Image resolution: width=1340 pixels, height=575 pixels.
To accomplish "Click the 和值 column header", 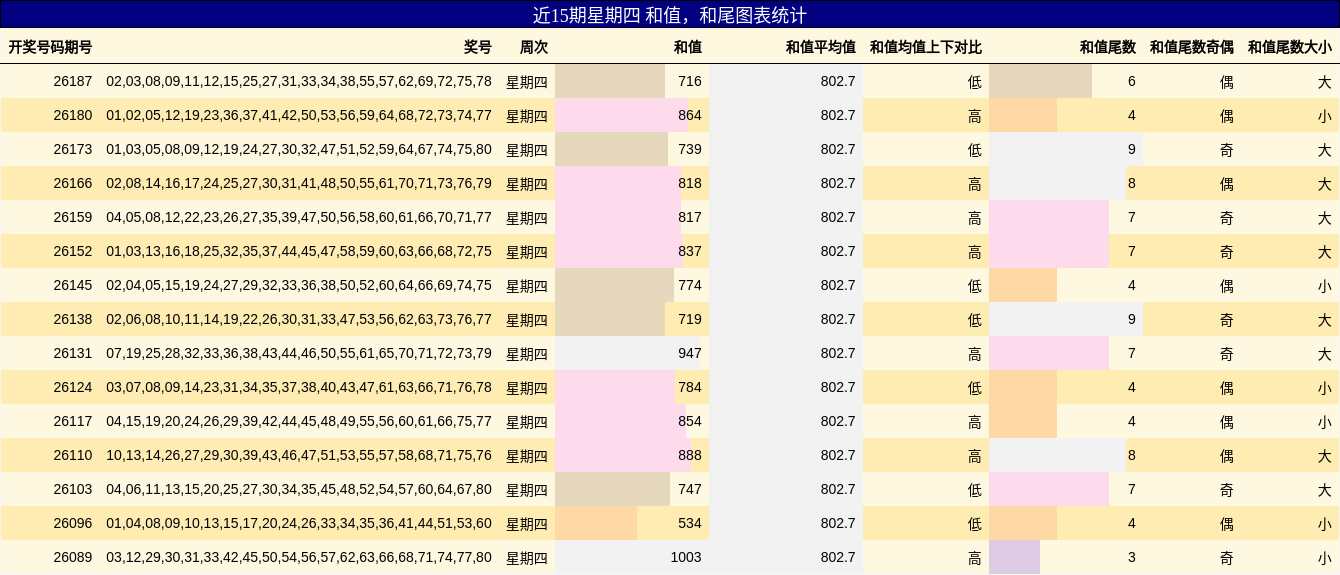I will [x=688, y=47].
